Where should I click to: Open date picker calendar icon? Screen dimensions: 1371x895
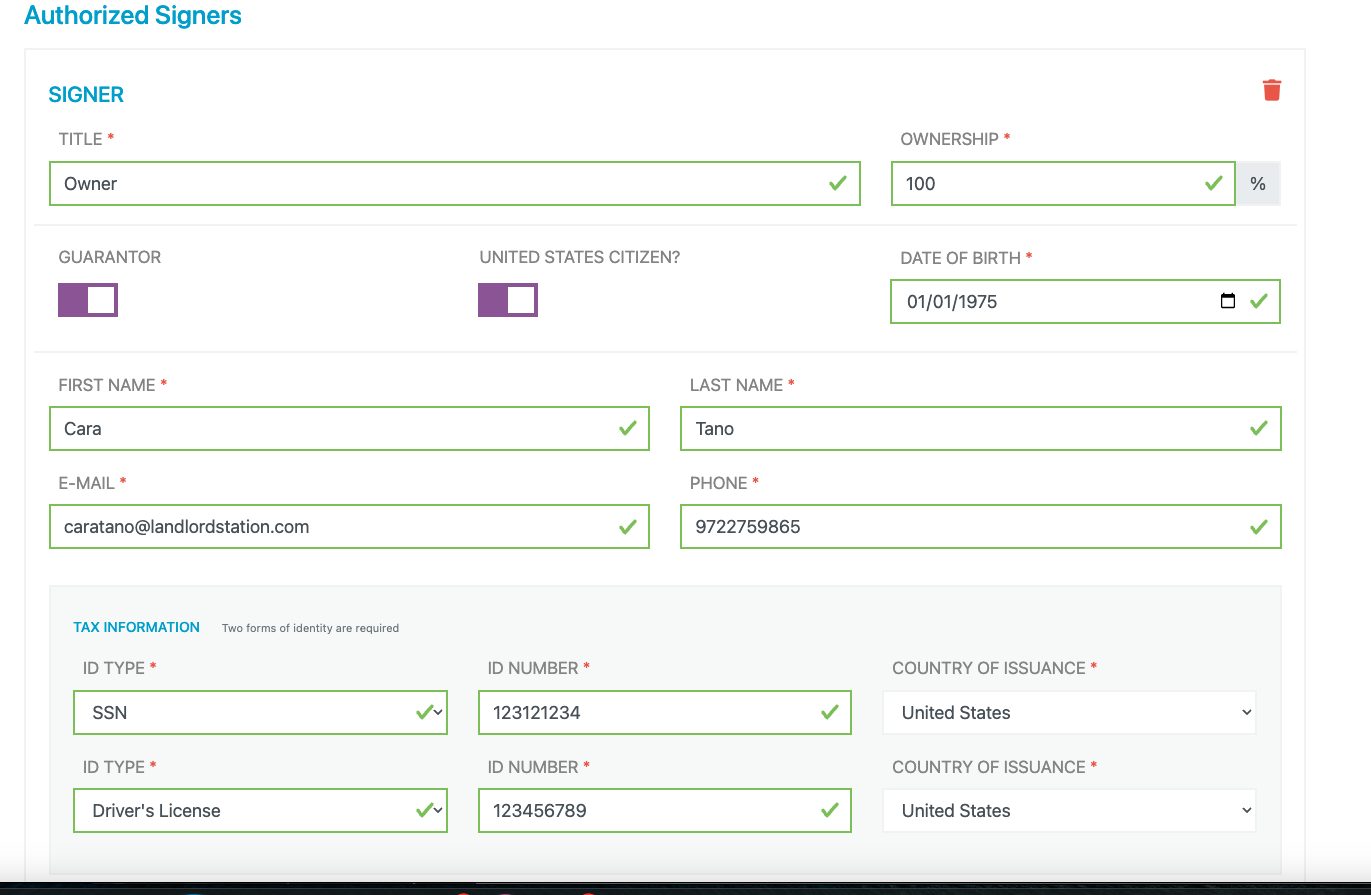click(x=1228, y=301)
